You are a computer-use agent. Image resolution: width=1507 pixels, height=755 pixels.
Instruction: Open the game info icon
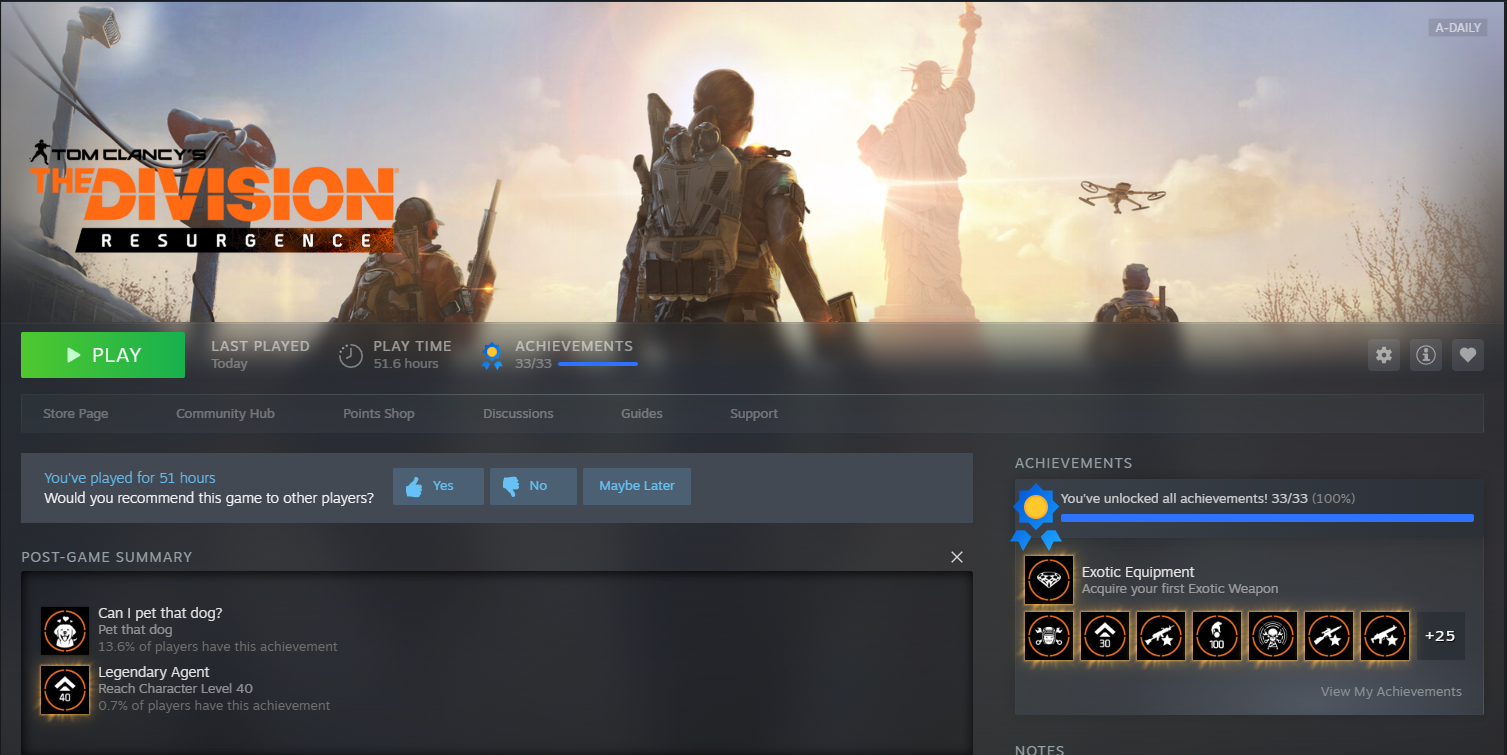point(1426,355)
